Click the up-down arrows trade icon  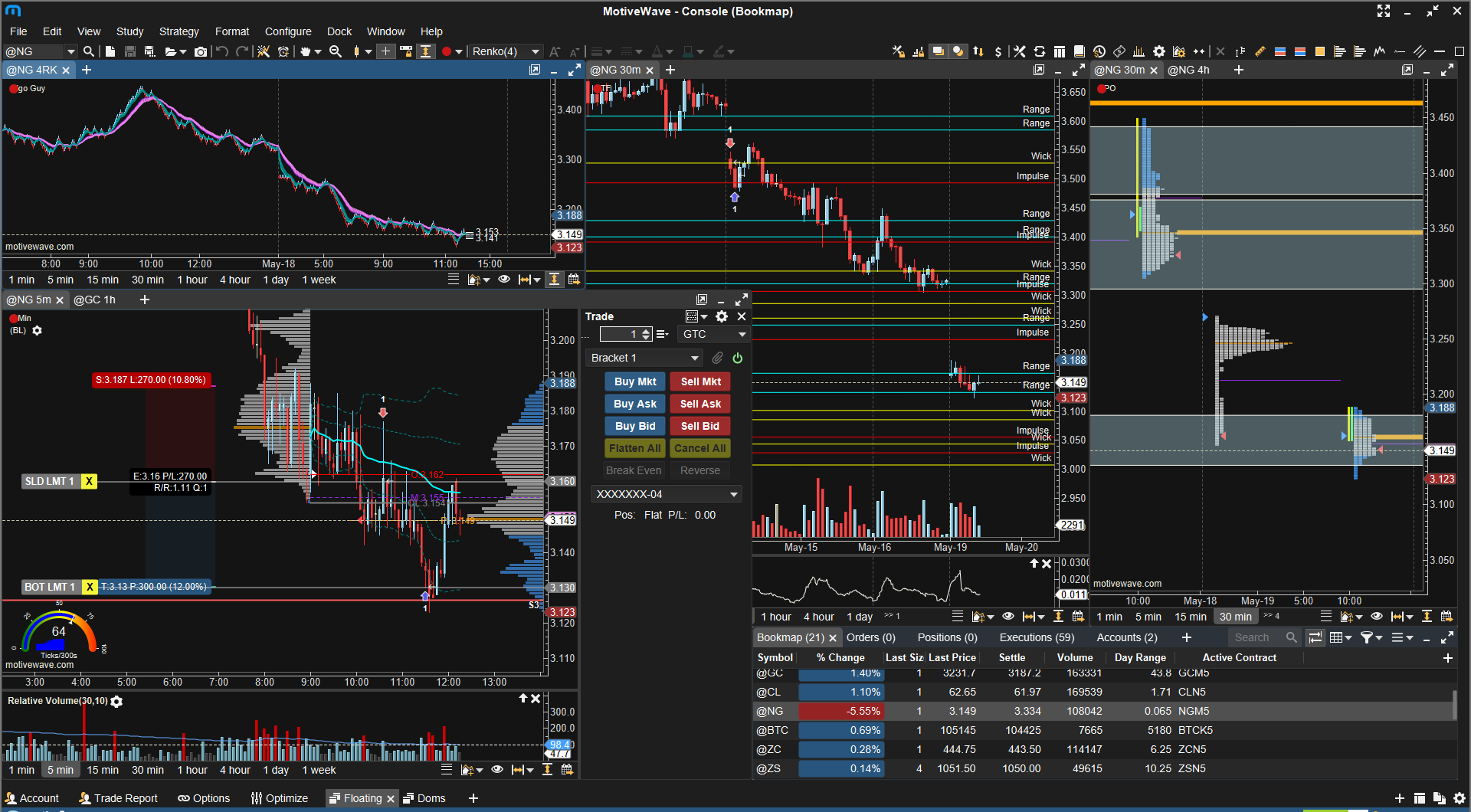[x=978, y=51]
